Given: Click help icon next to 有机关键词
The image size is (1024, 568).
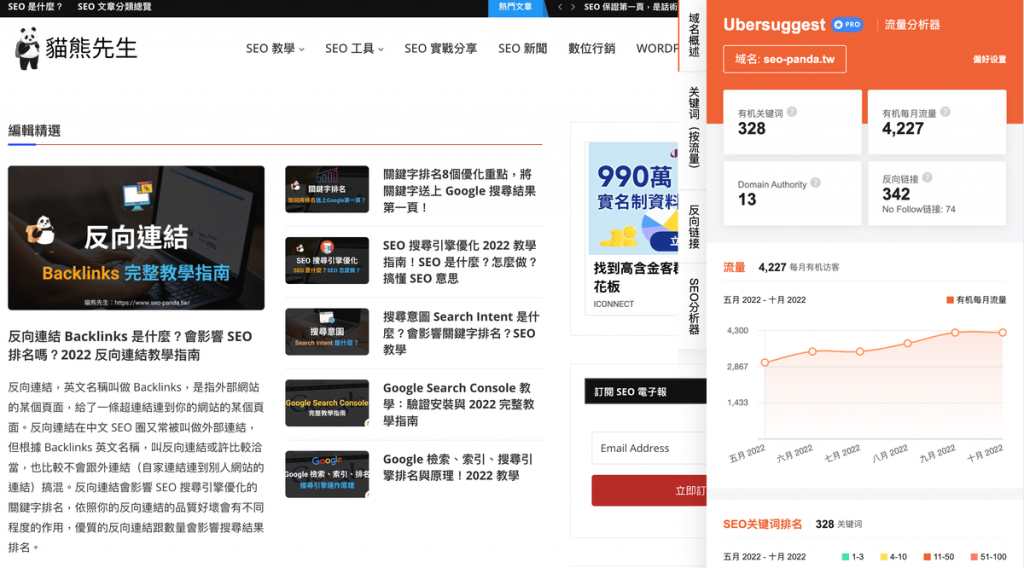Looking at the screenshot, I should [x=792, y=112].
